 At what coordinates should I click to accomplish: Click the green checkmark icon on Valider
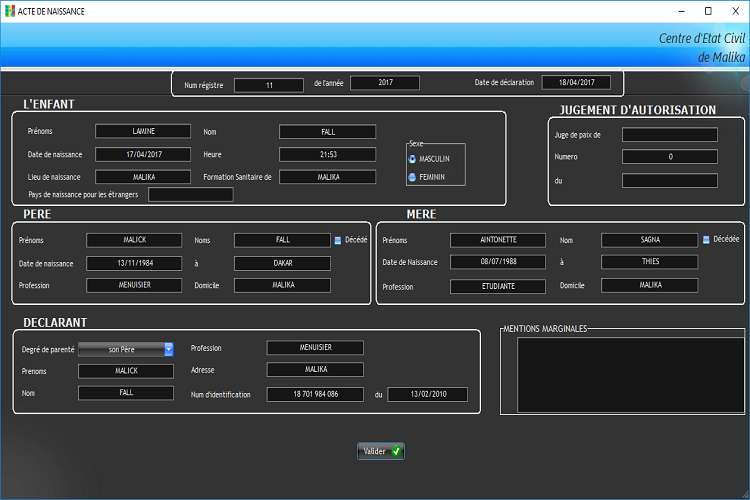click(396, 451)
